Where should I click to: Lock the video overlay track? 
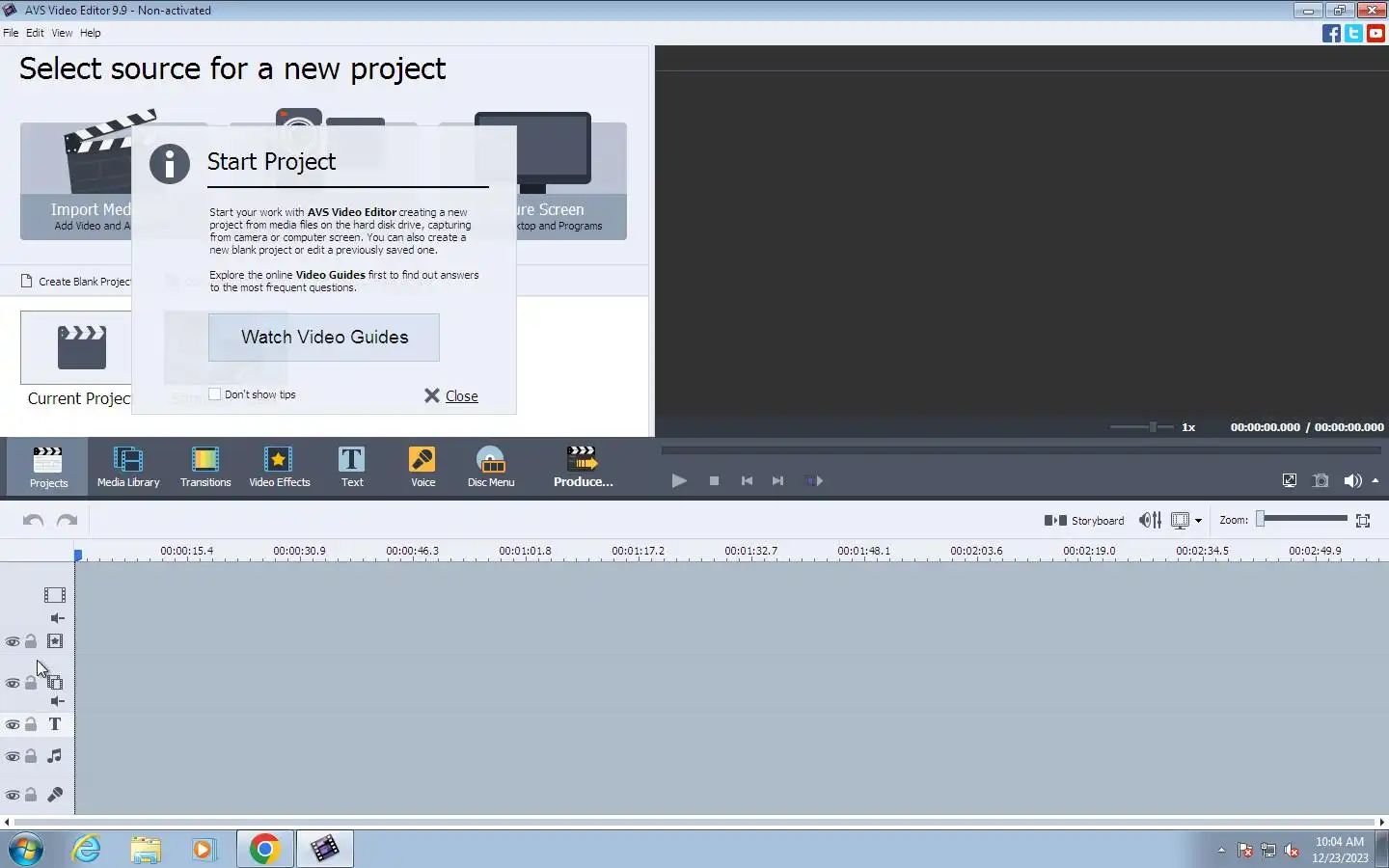click(31, 683)
